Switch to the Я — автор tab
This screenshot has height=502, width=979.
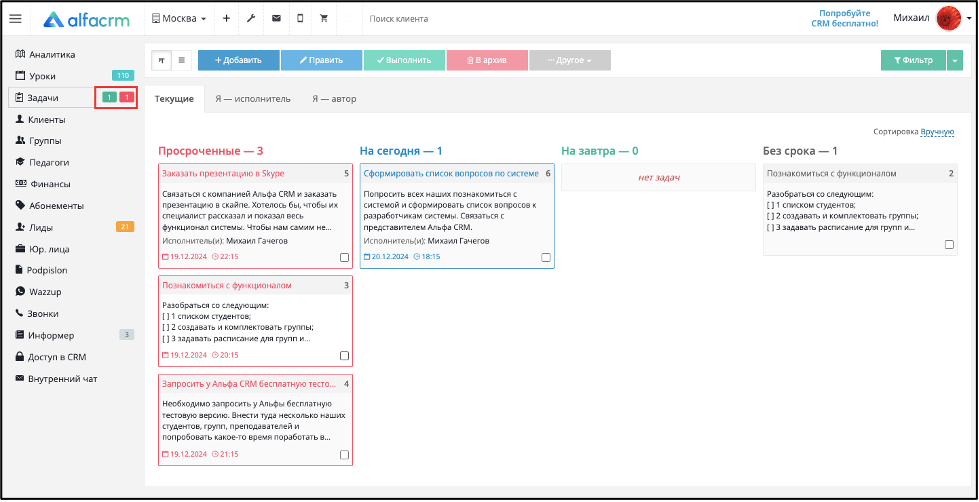point(334,99)
